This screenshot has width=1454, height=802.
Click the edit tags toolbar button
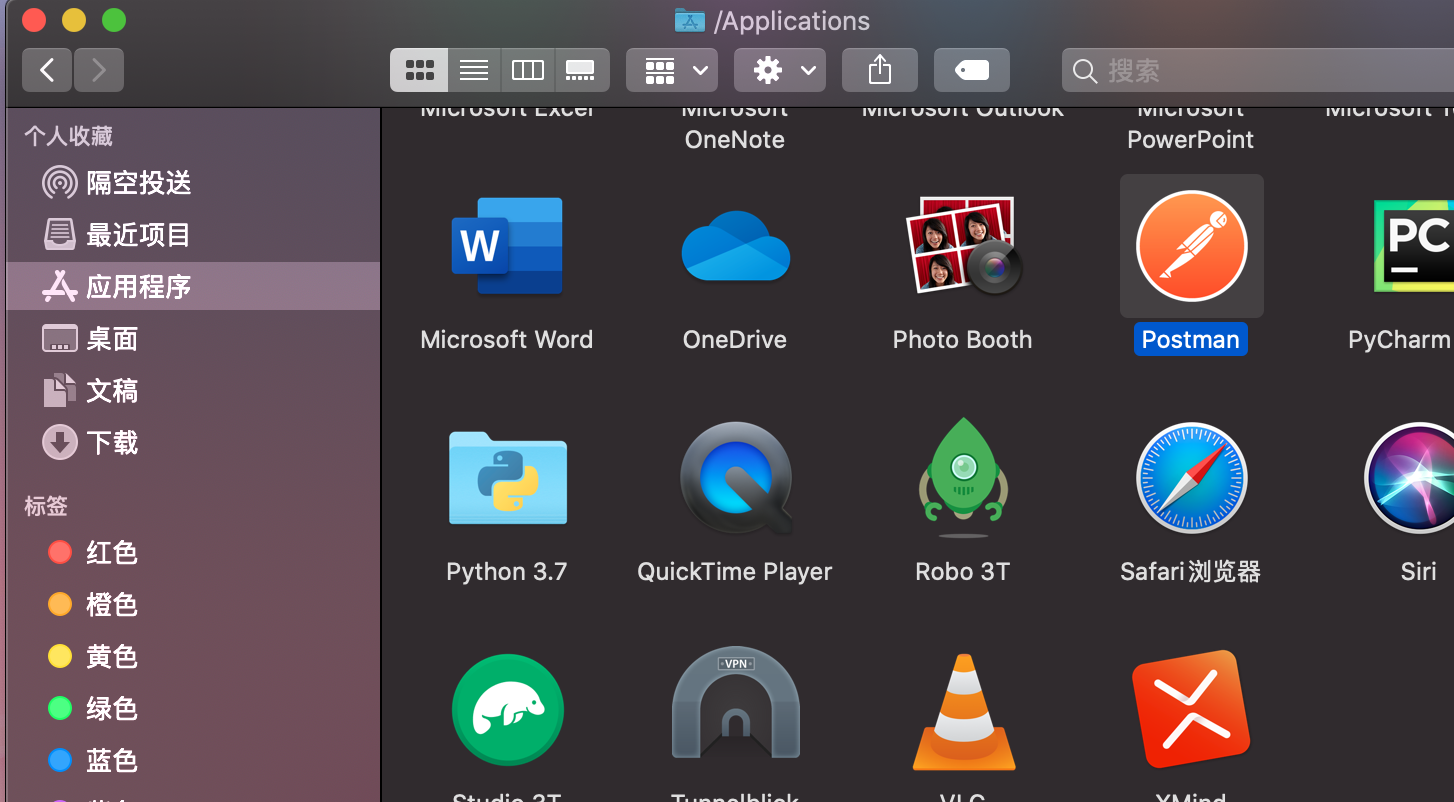pyautogui.click(x=972, y=70)
